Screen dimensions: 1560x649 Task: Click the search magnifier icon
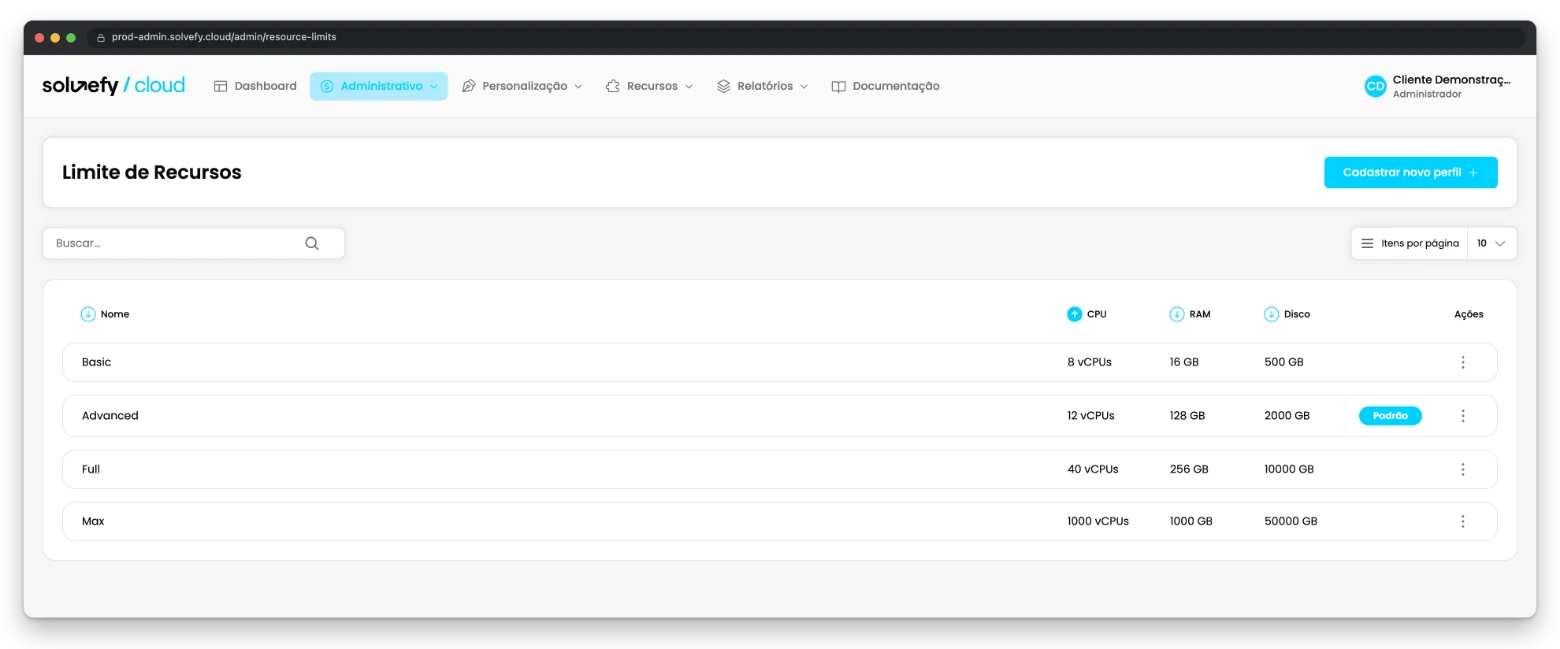312,243
